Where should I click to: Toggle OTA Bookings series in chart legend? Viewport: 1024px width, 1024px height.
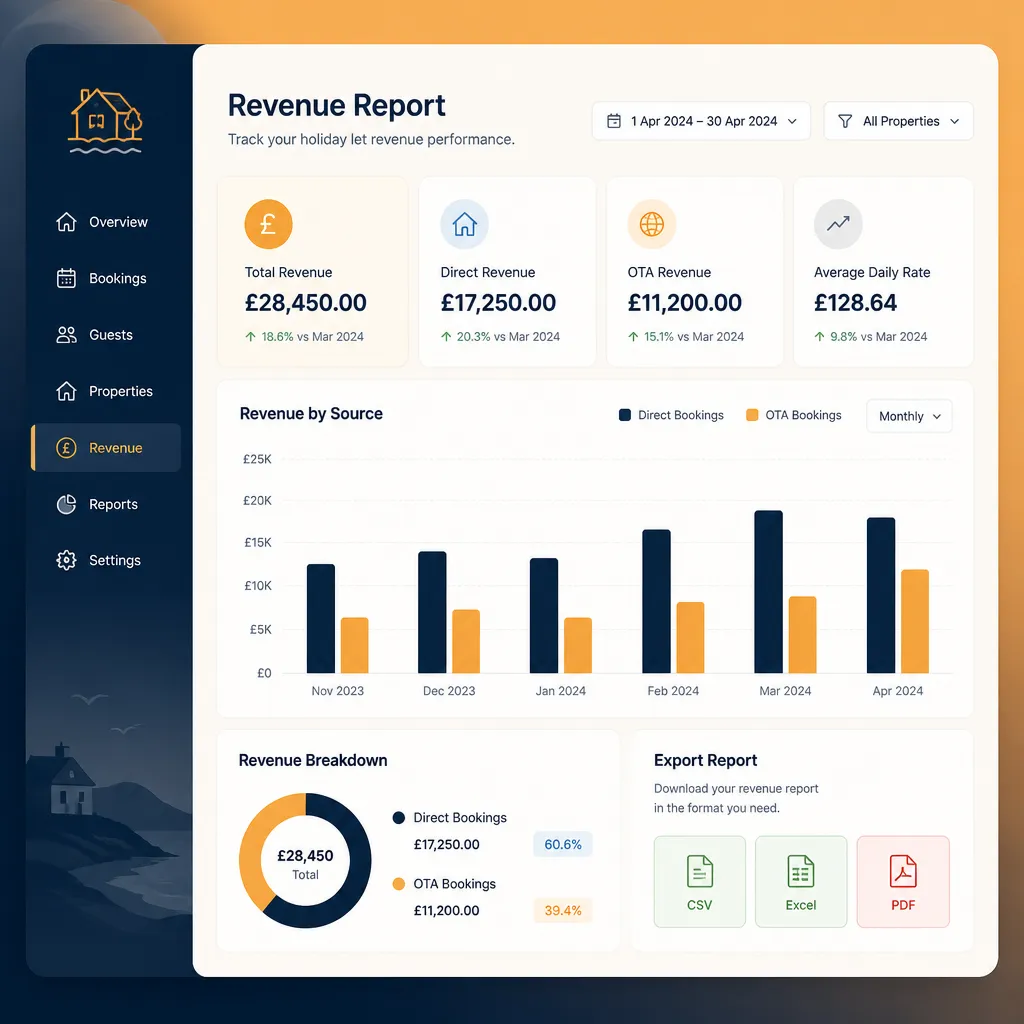793,415
